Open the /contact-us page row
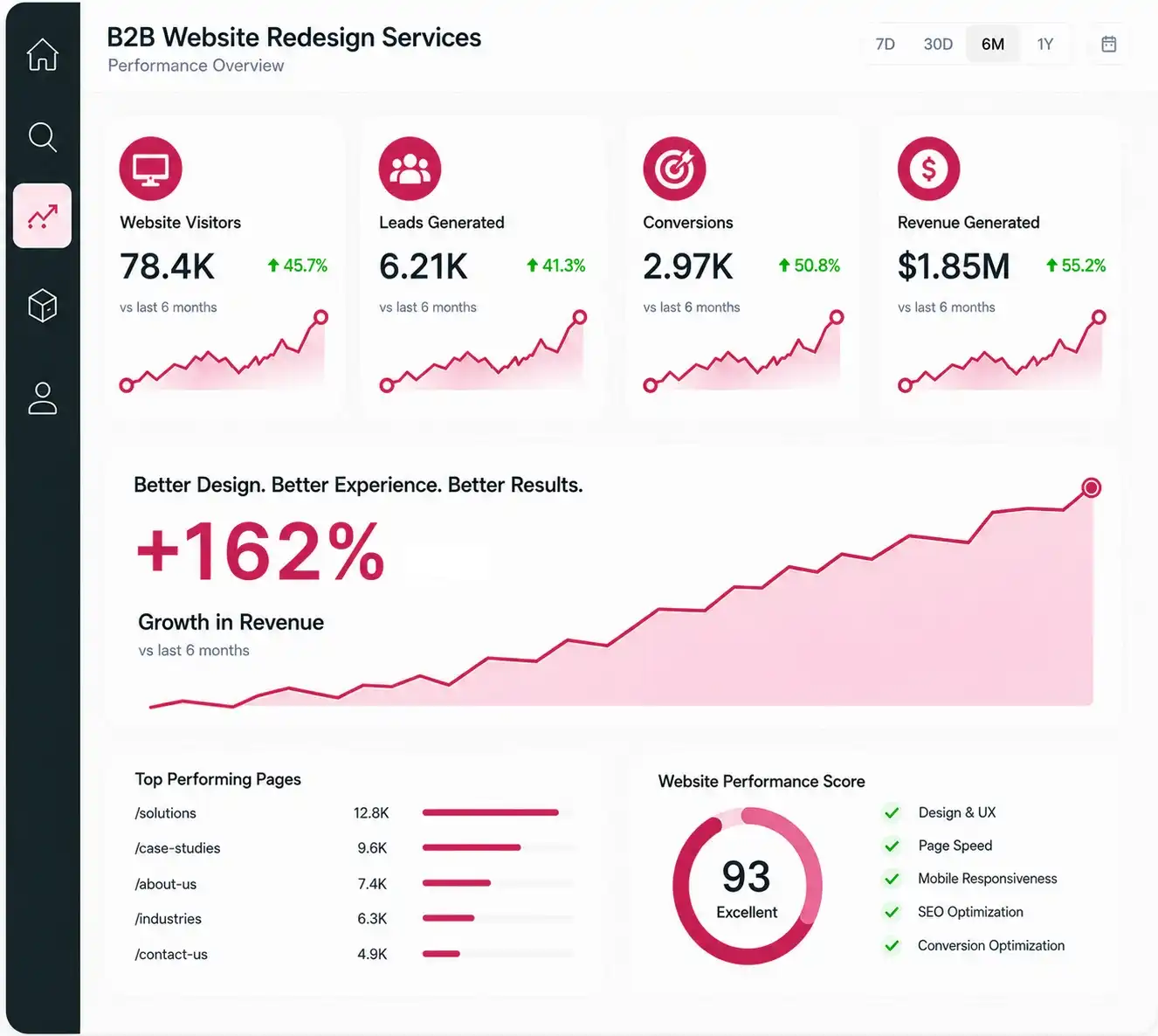Viewport: 1158px width, 1036px height. [355, 954]
